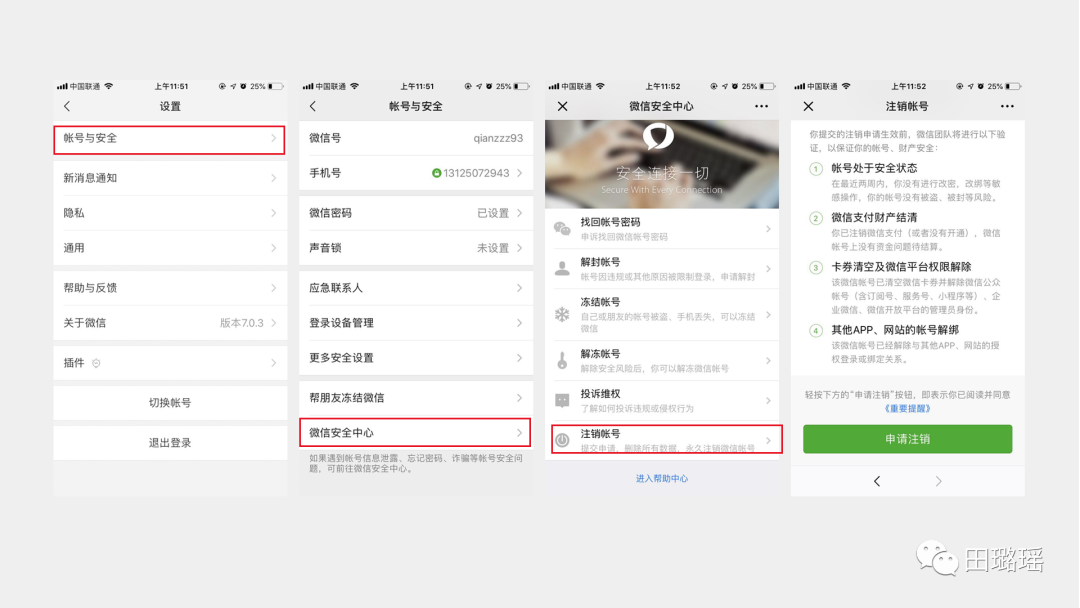Tap 帐号处于安全状态 heading
The width and height of the screenshot is (1080, 608).
click(x=873, y=168)
